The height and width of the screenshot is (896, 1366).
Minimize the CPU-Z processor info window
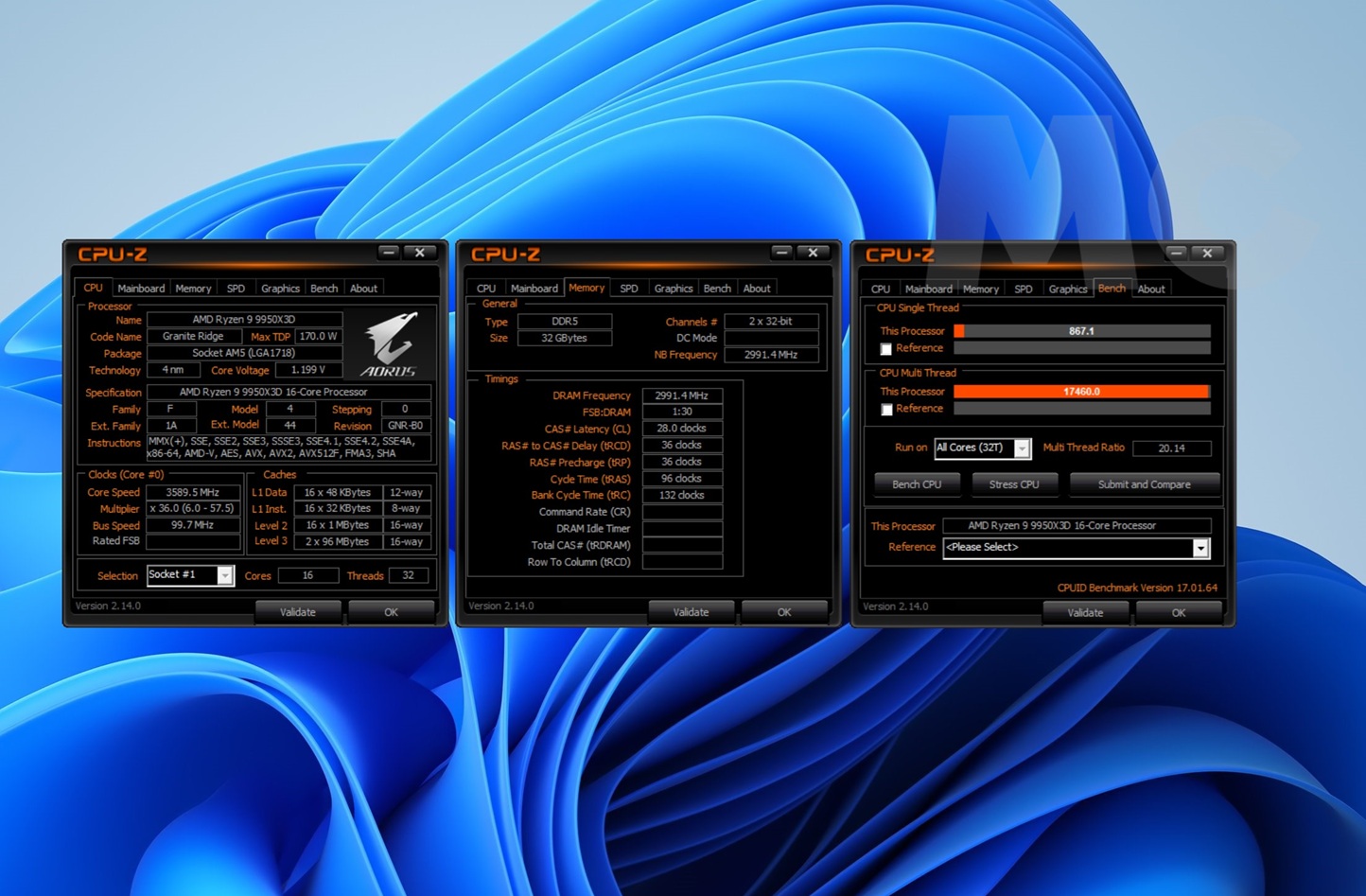click(x=388, y=252)
